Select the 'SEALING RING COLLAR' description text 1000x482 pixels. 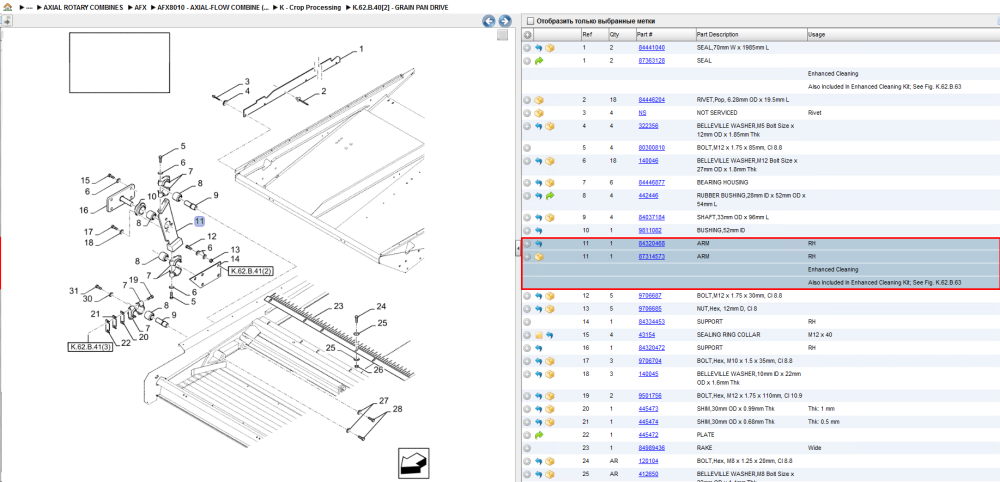pos(729,335)
